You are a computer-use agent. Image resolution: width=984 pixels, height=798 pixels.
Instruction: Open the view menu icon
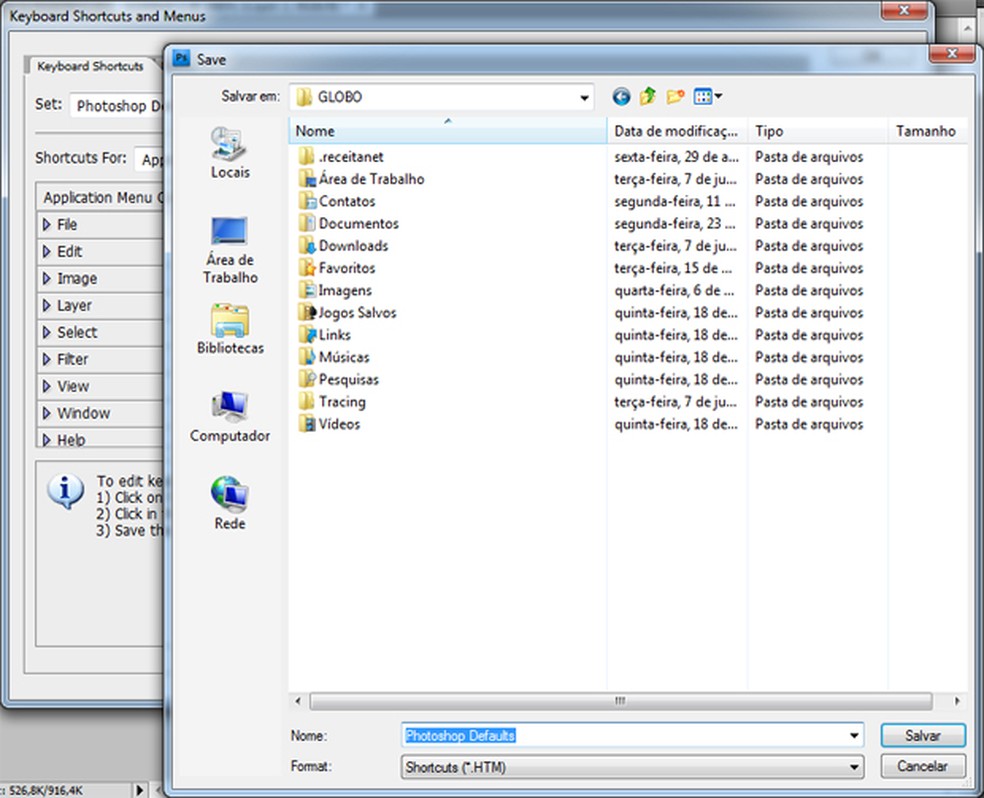tap(708, 97)
